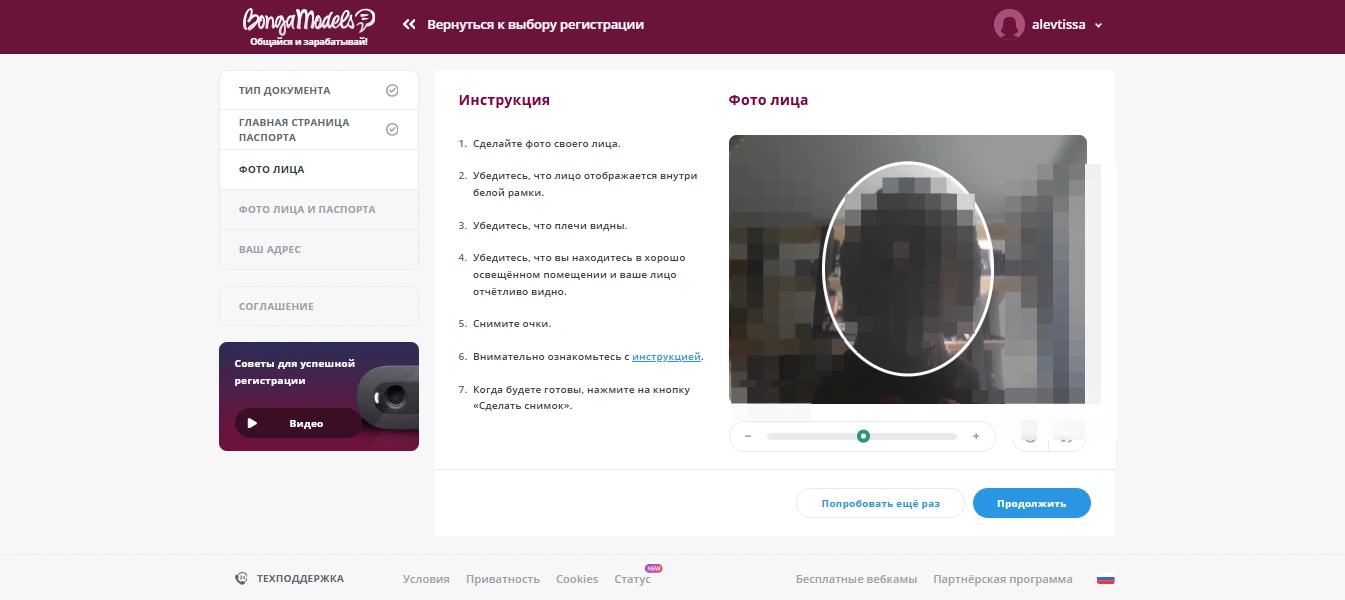This screenshot has height=600, width=1345.
Task: Click the green zoom slider handle
Action: [x=863, y=436]
